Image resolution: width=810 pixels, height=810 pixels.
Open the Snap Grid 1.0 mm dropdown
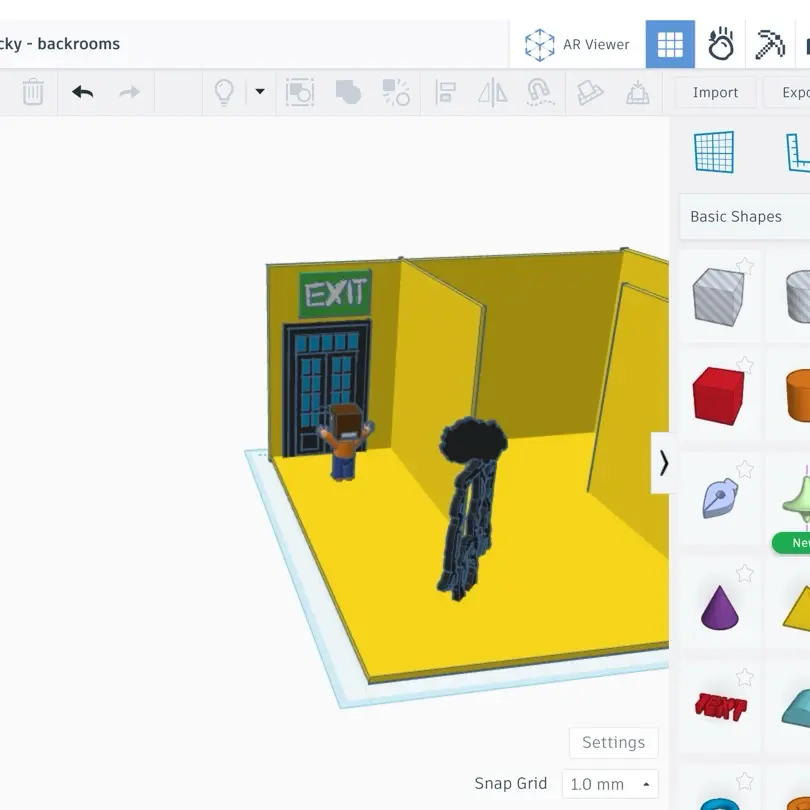tap(610, 784)
